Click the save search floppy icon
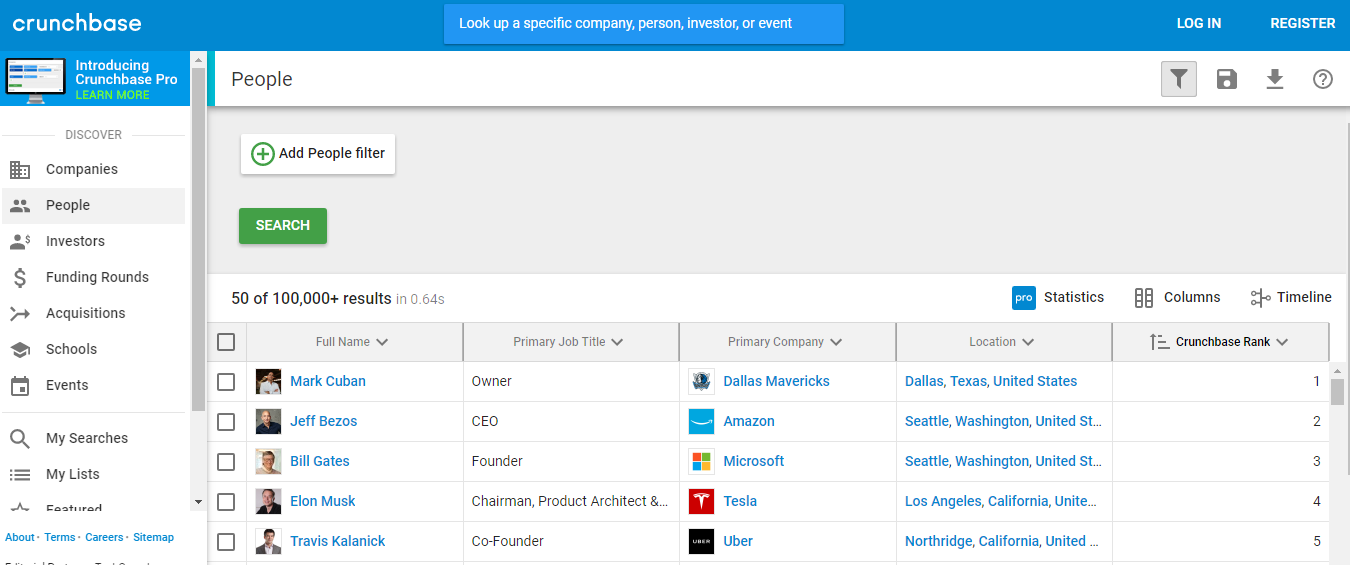 (1227, 79)
